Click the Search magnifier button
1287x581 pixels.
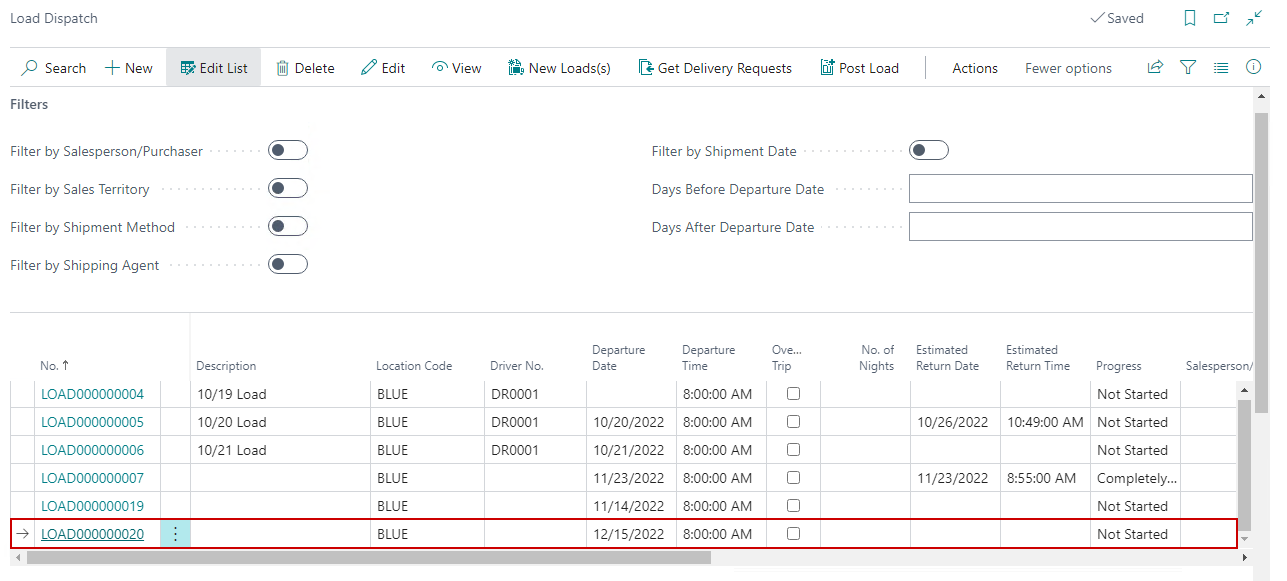click(54, 68)
